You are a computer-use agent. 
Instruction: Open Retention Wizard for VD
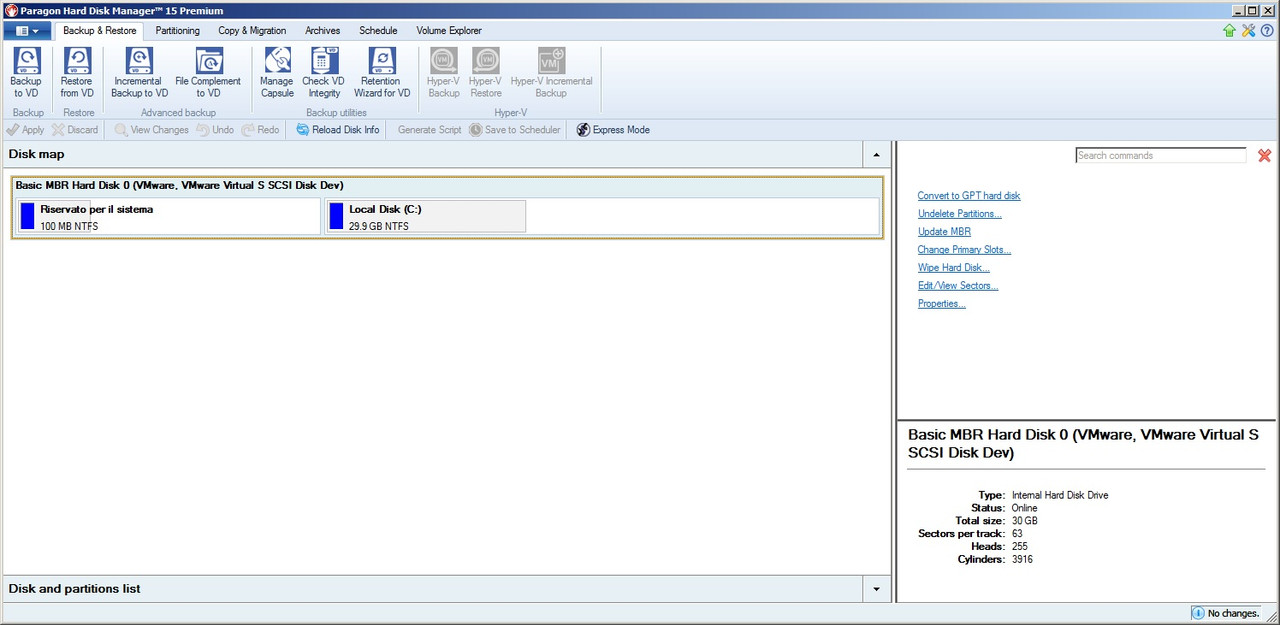(x=382, y=73)
